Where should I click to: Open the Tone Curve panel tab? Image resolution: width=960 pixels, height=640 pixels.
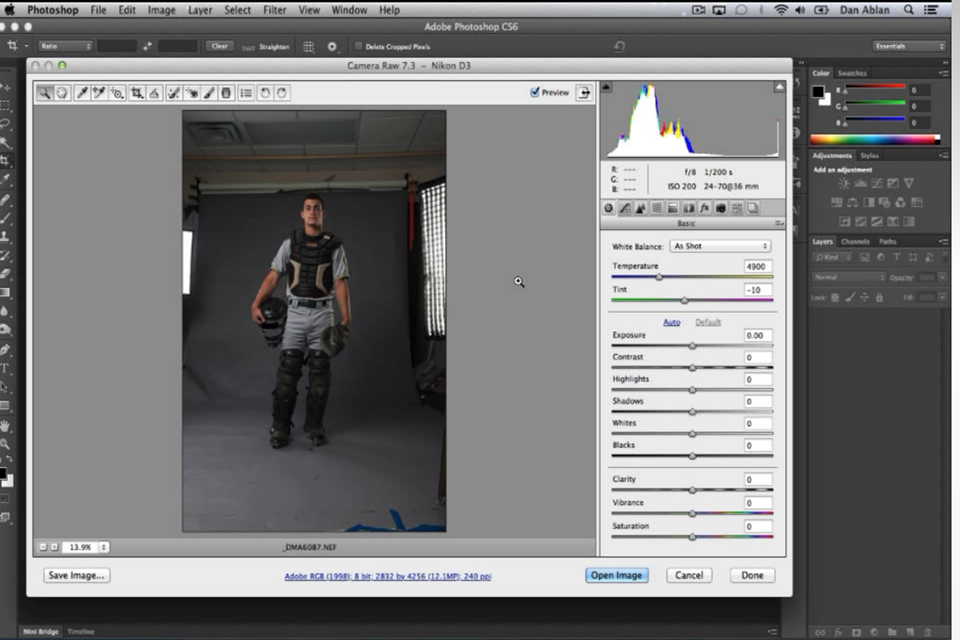tap(625, 208)
